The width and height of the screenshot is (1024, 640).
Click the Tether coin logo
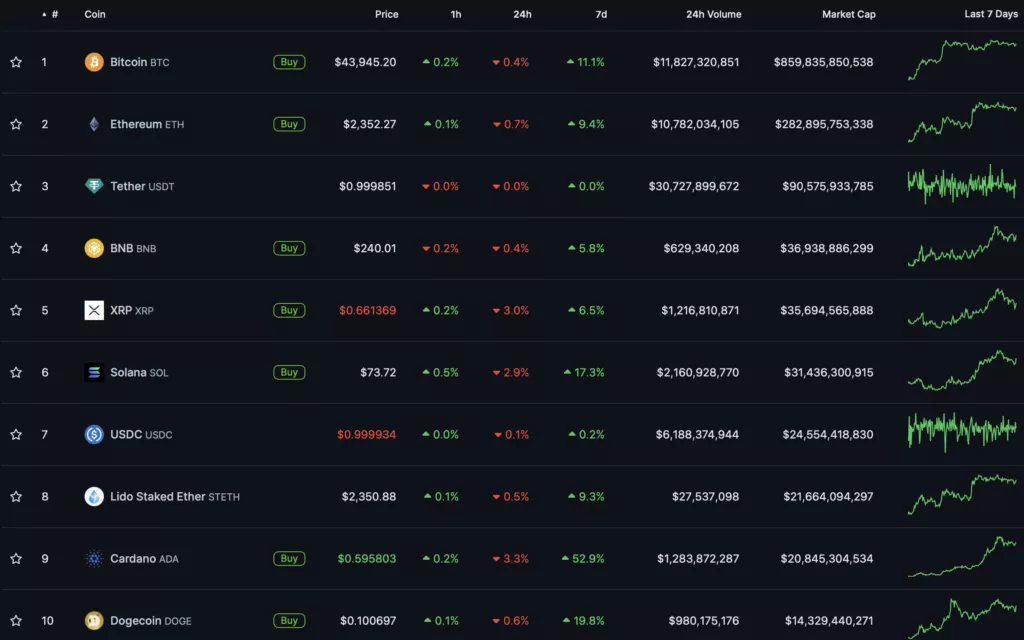(x=94, y=186)
